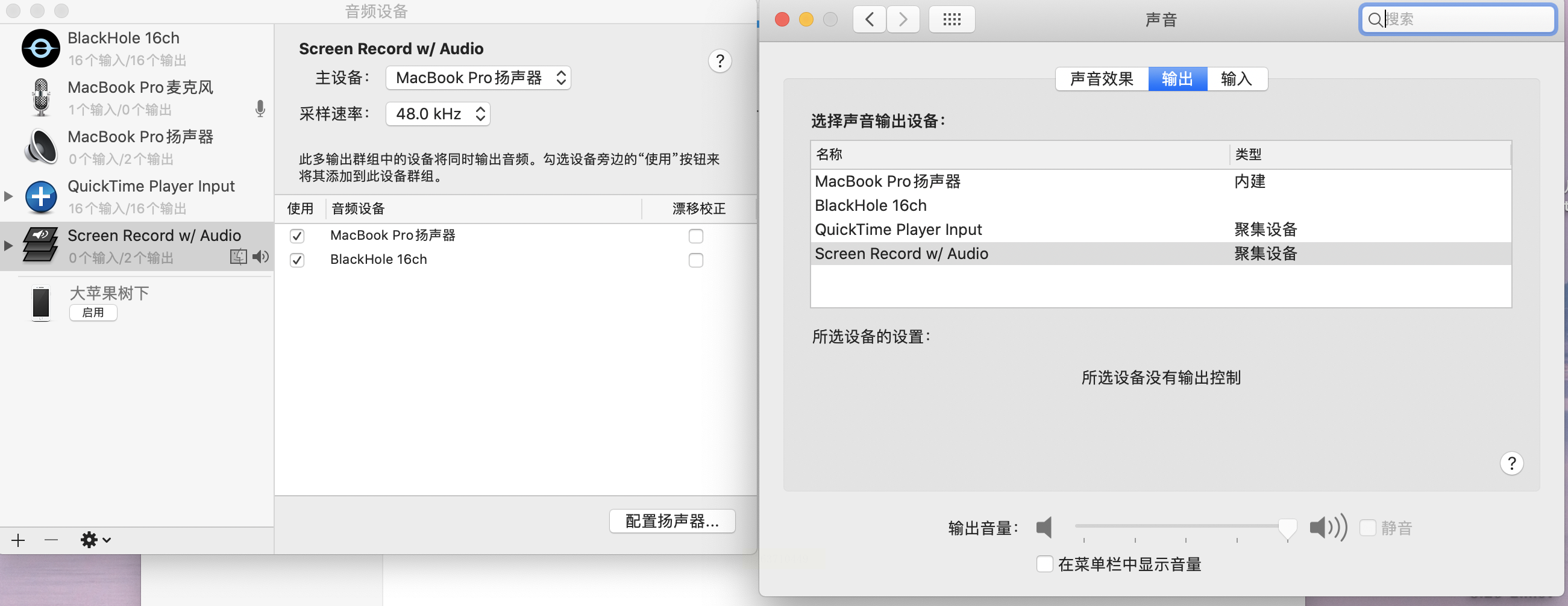Expand QuickTime Player Input disclosure triangle
Screen dimensions: 1568x606
point(8,196)
